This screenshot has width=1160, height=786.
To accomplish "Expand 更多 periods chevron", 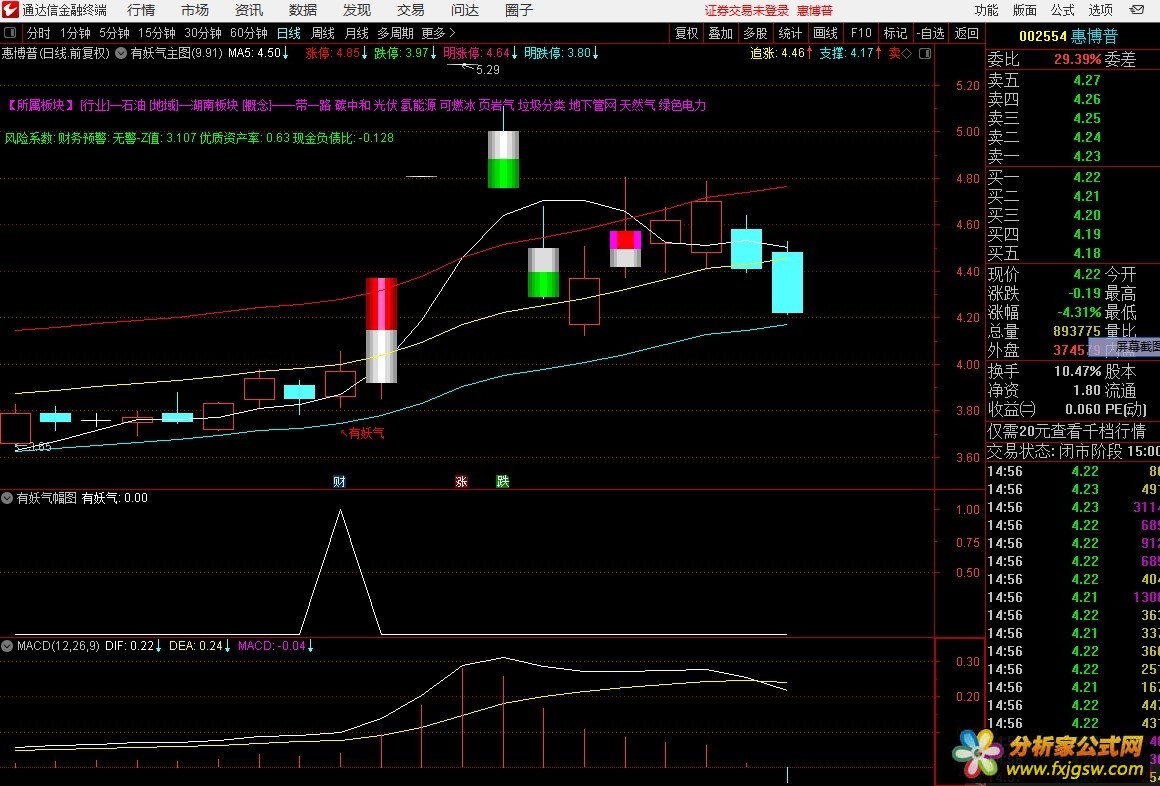I will 439,33.
